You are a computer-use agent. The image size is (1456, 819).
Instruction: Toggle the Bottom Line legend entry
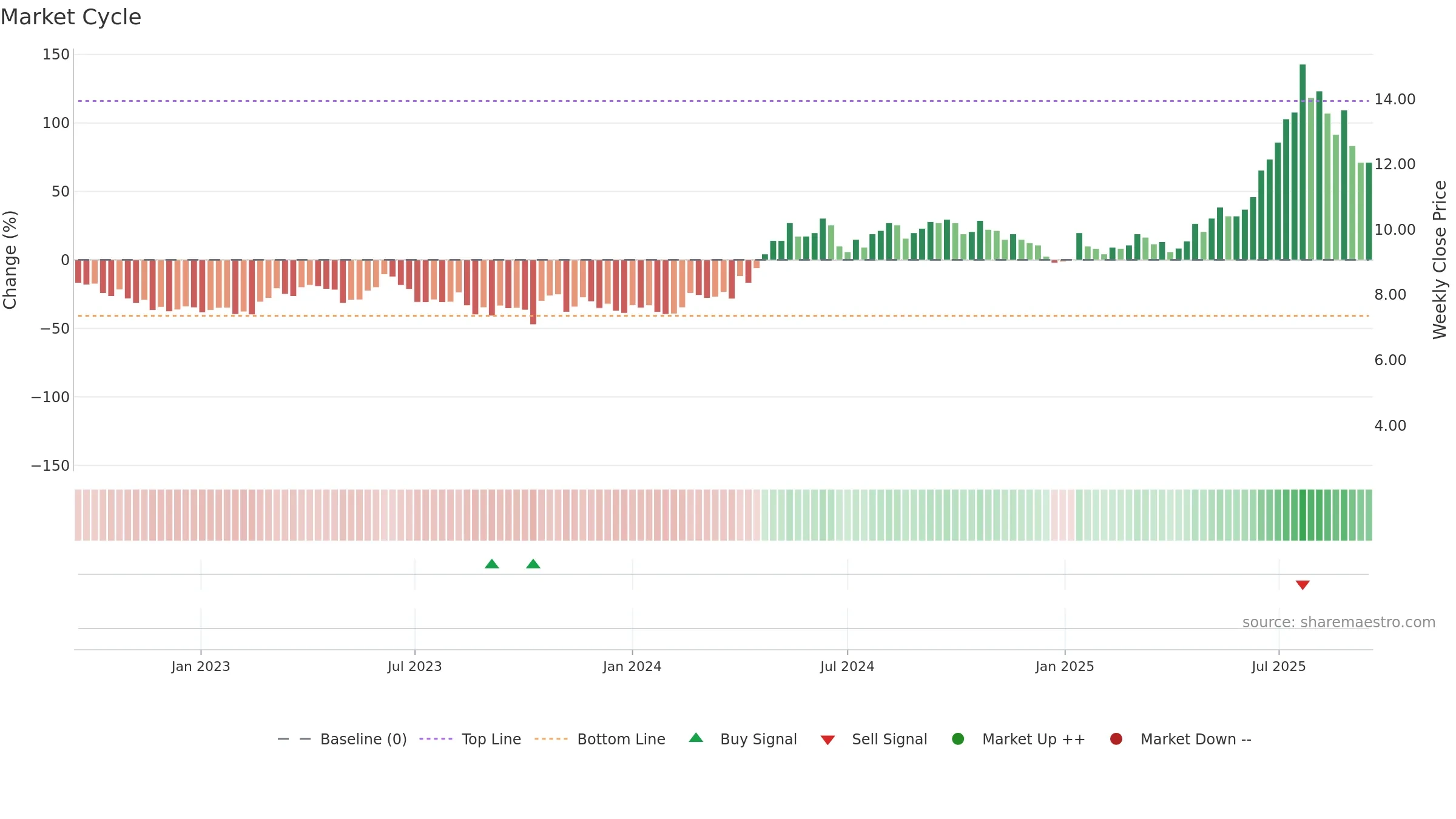(600, 739)
